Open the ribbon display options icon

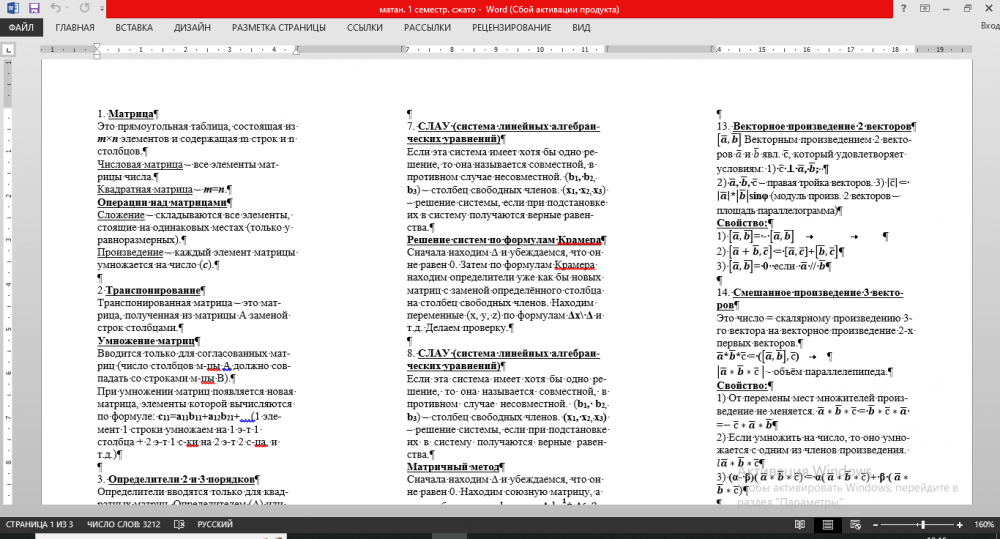click(x=925, y=8)
